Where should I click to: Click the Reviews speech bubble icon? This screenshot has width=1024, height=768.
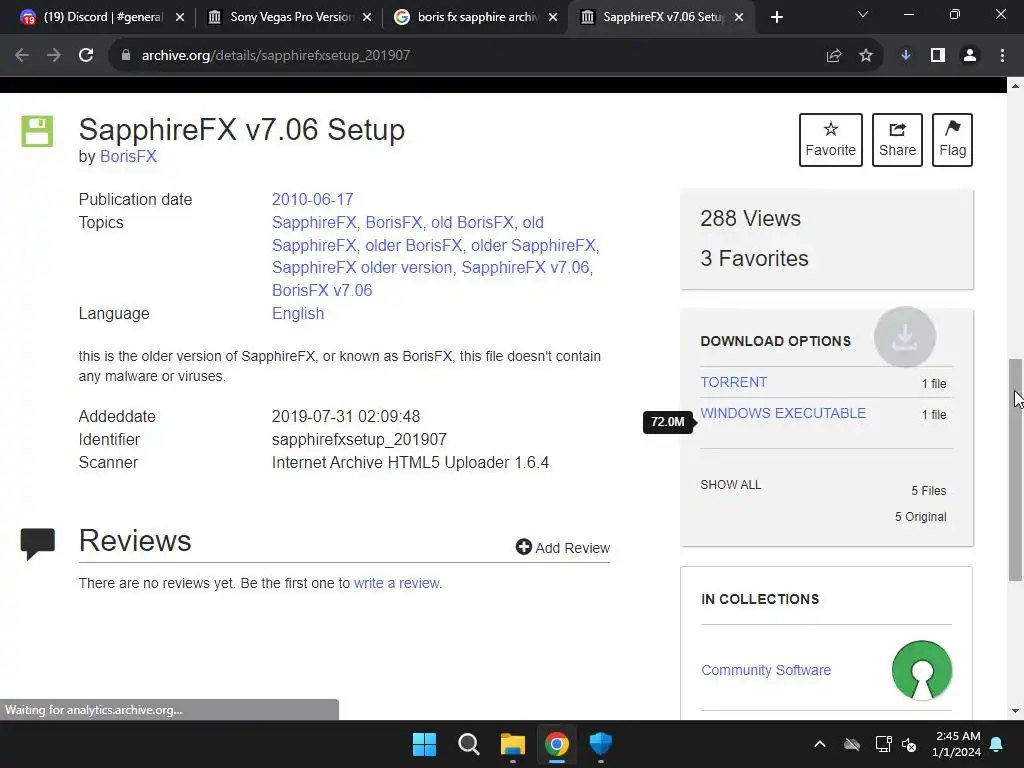tap(38, 543)
